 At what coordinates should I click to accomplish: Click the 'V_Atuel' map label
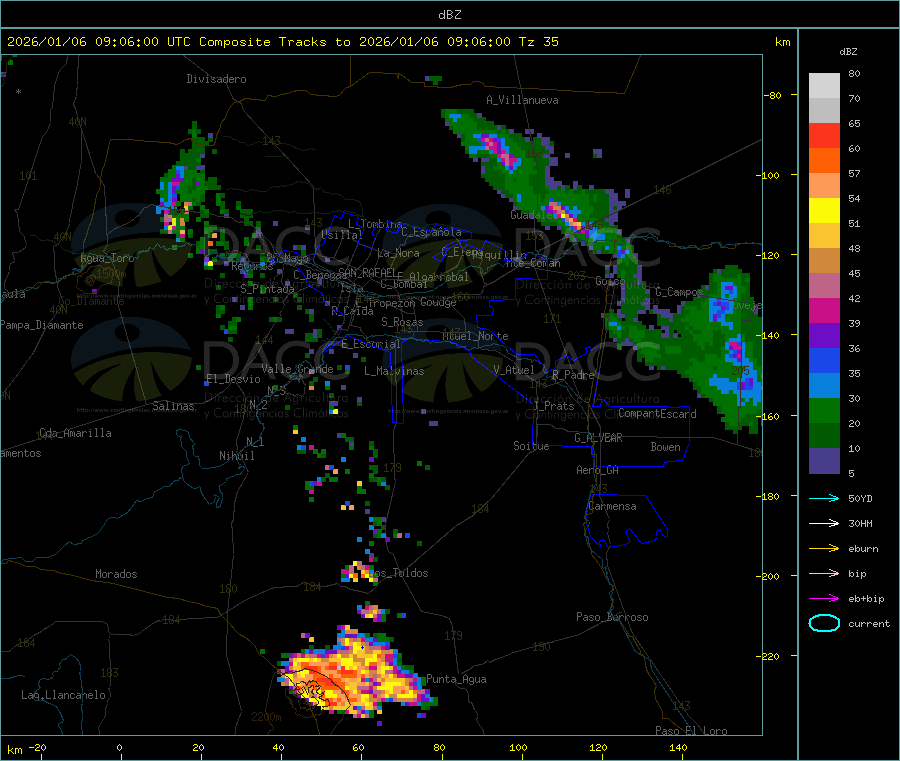pos(514,370)
